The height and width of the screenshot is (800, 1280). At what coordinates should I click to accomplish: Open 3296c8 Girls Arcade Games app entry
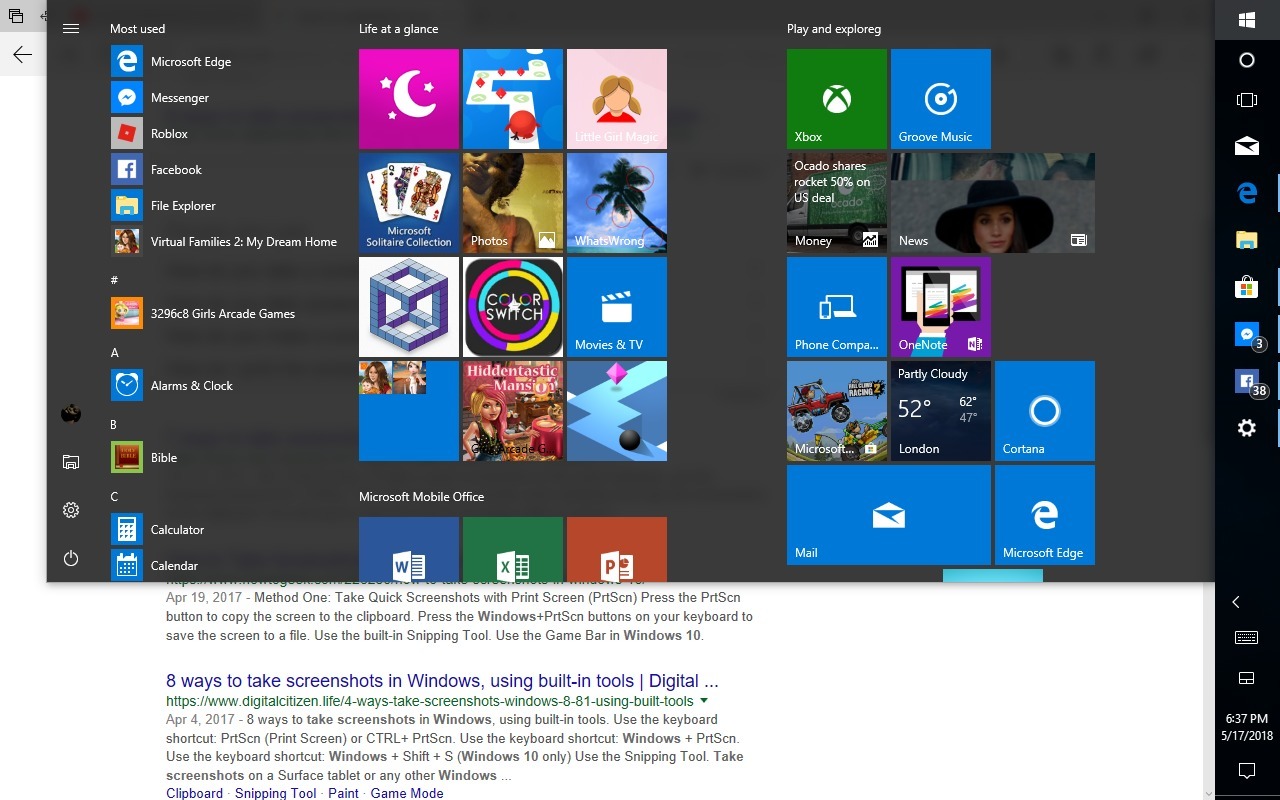pyautogui.click(x=225, y=314)
